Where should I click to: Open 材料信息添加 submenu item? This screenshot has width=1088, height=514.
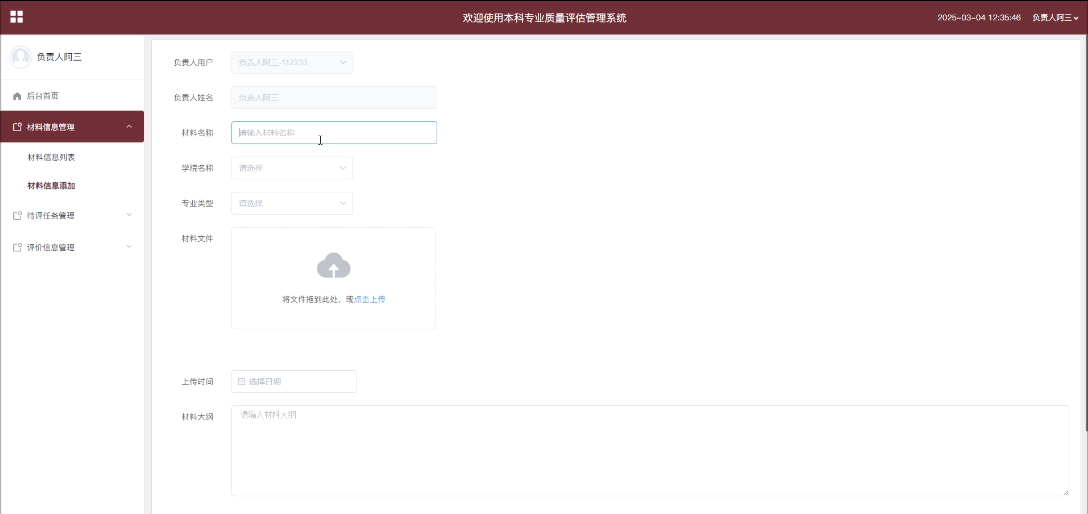tap(51, 186)
